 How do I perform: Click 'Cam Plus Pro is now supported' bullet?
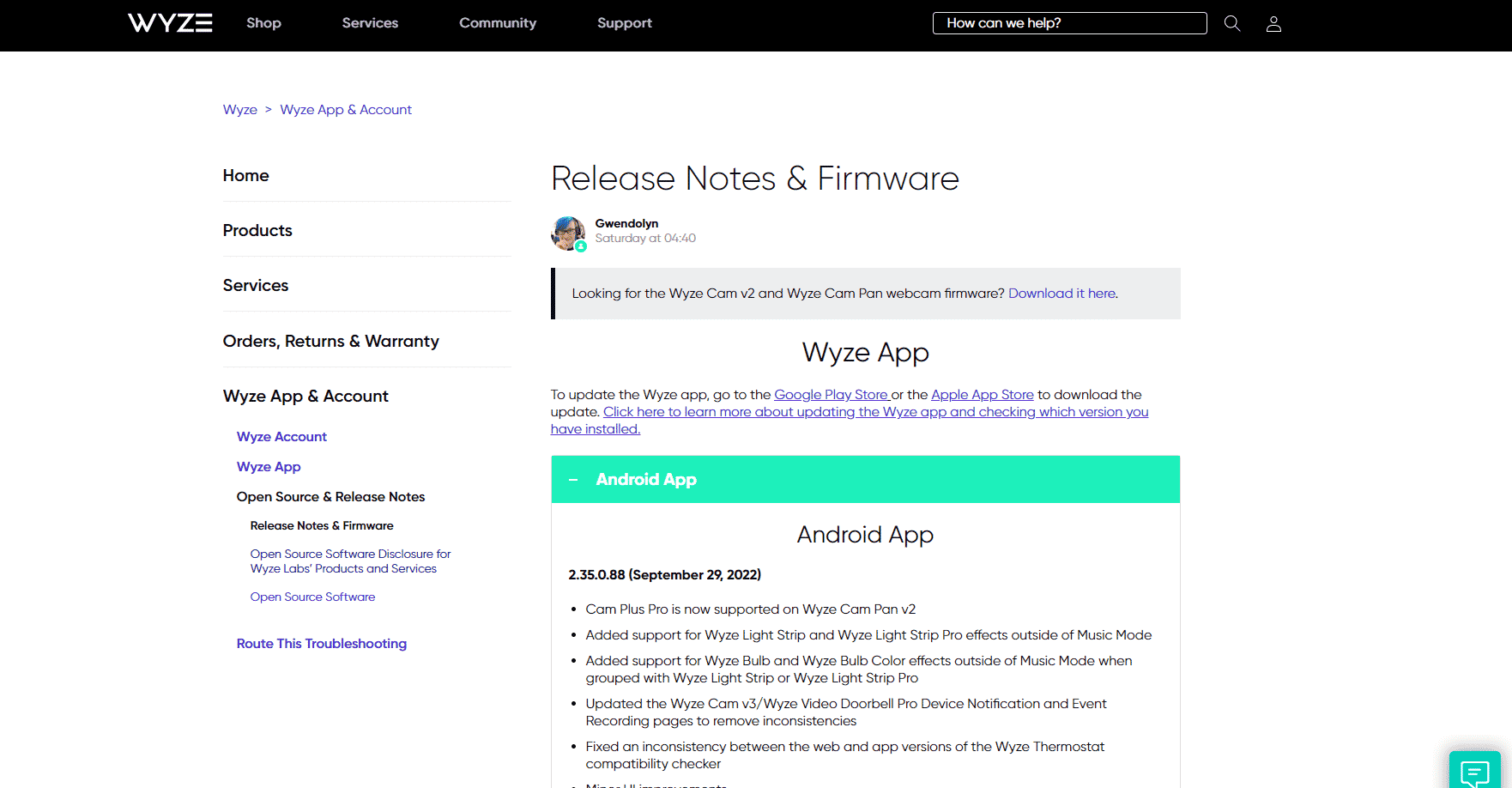coord(750,609)
